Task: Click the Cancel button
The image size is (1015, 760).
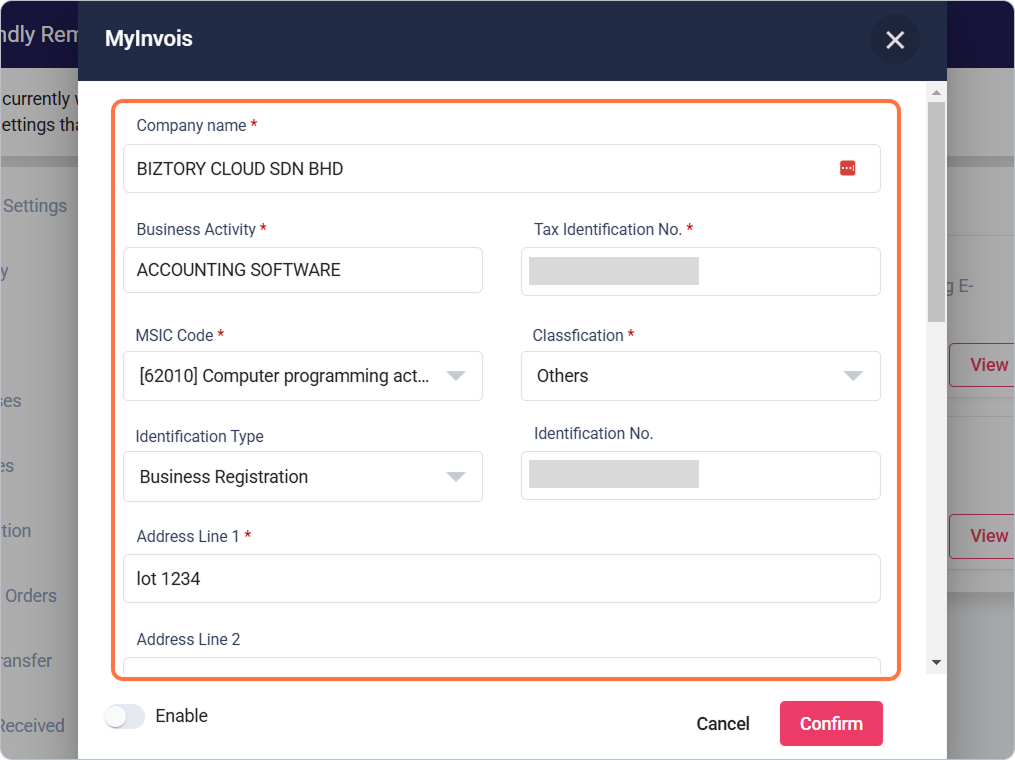Action: [x=722, y=724]
